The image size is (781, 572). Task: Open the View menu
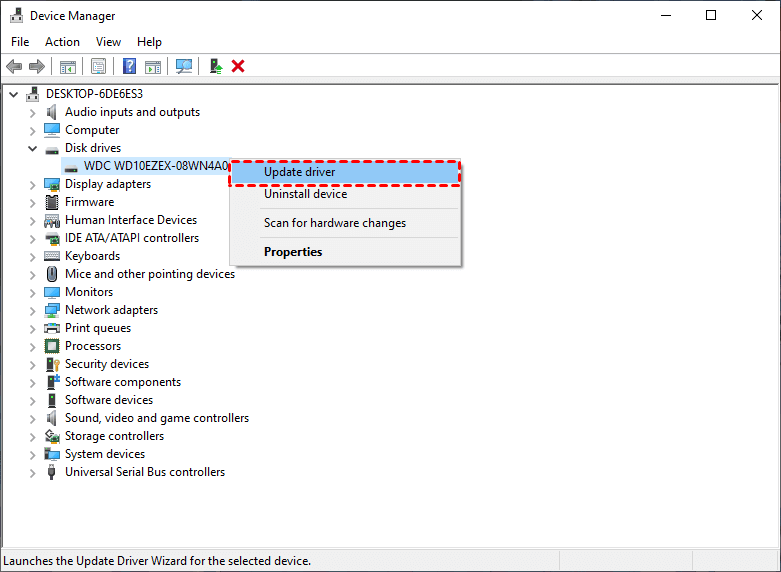(108, 42)
